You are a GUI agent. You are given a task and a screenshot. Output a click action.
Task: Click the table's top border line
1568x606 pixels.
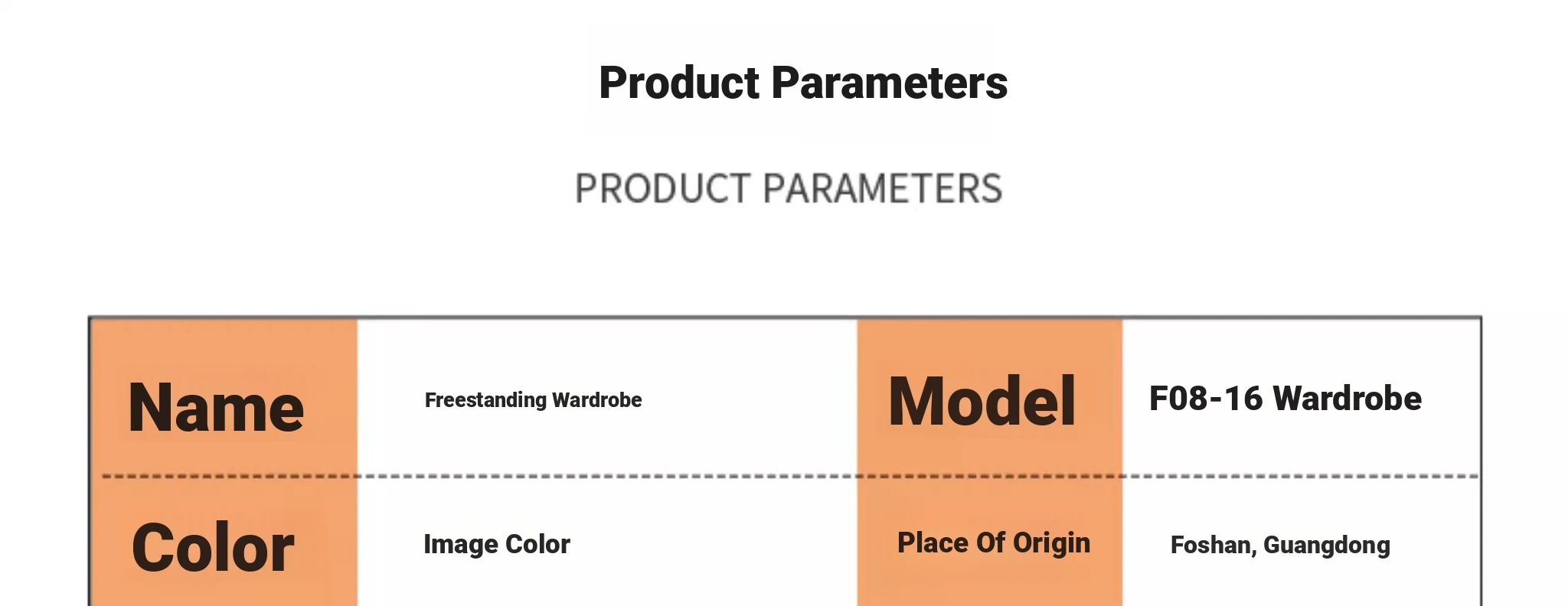pos(612,317)
